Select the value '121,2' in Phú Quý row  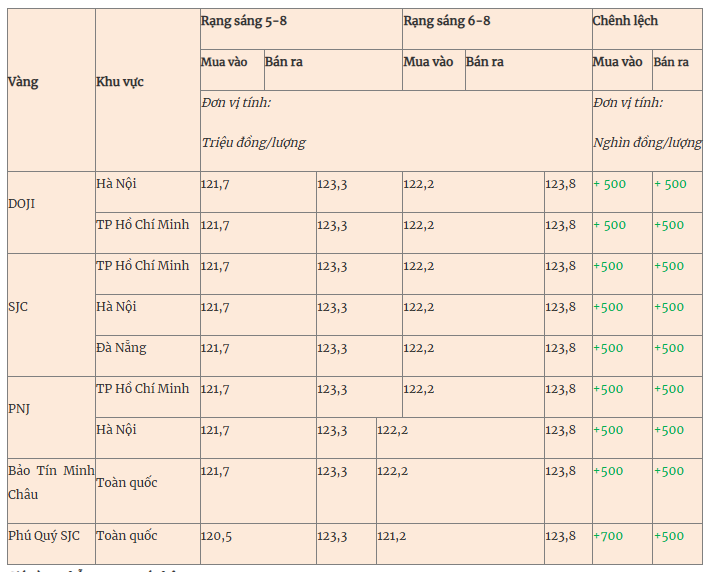[392, 537]
